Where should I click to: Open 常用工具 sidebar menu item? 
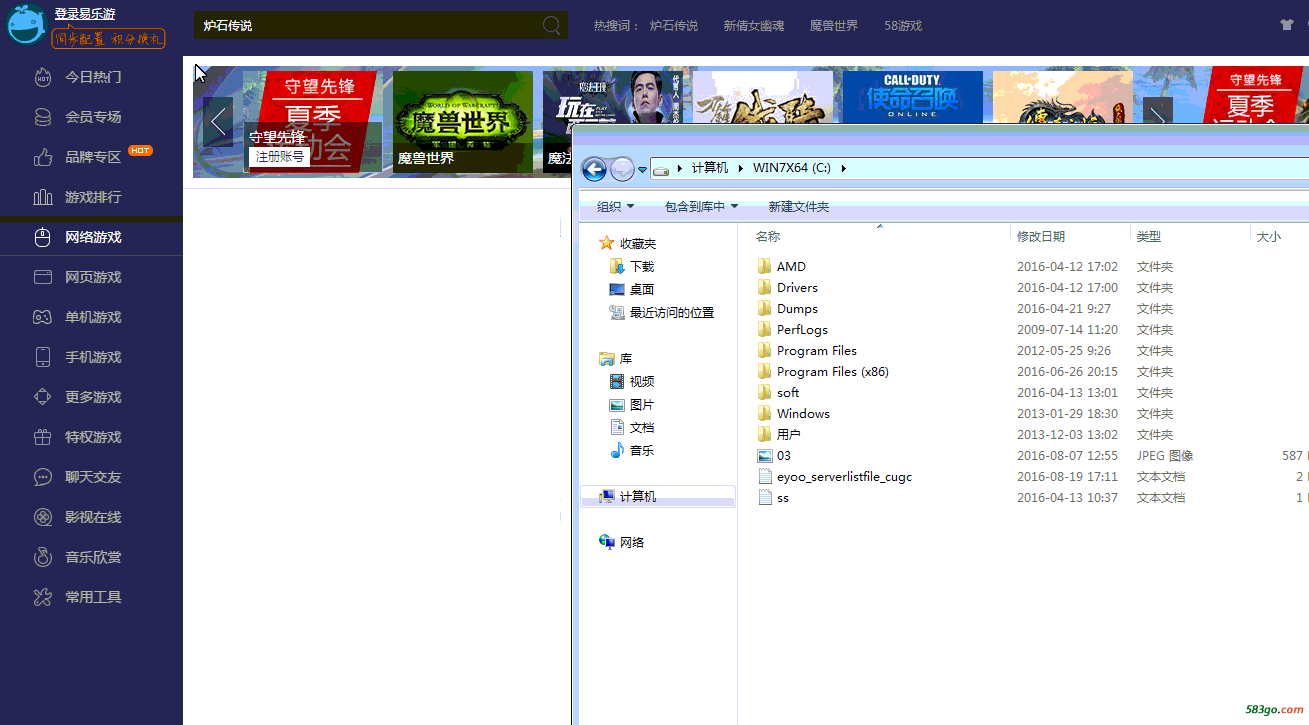pos(91,597)
